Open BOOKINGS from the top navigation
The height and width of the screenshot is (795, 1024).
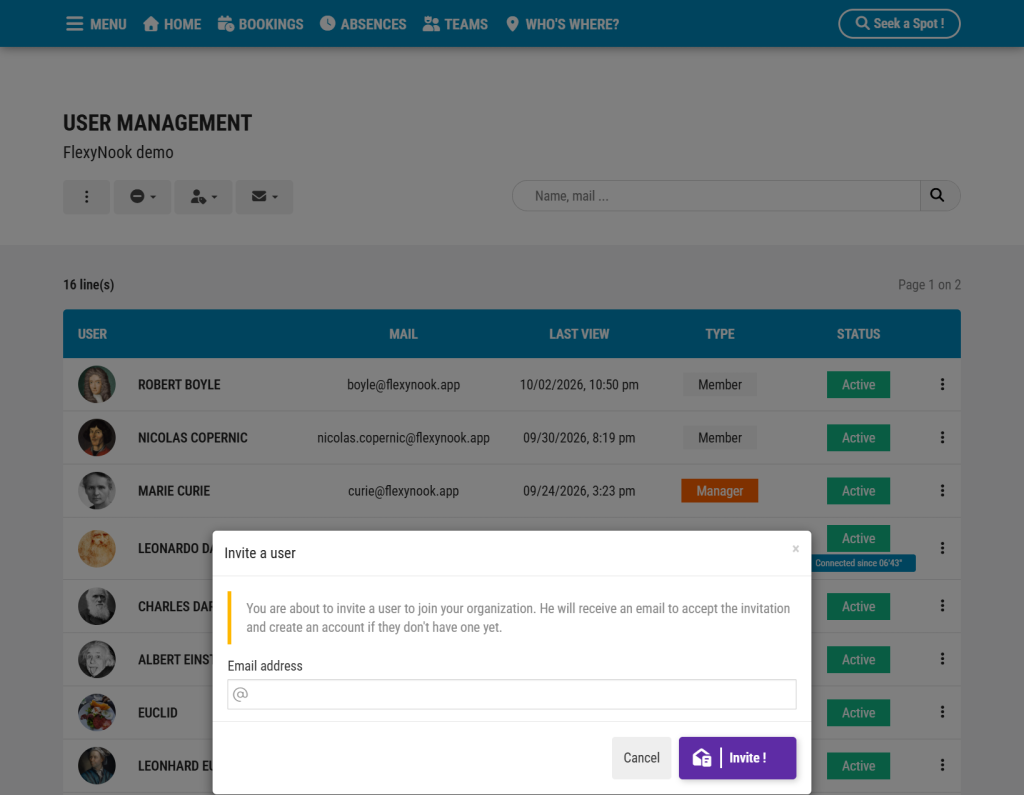261,24
